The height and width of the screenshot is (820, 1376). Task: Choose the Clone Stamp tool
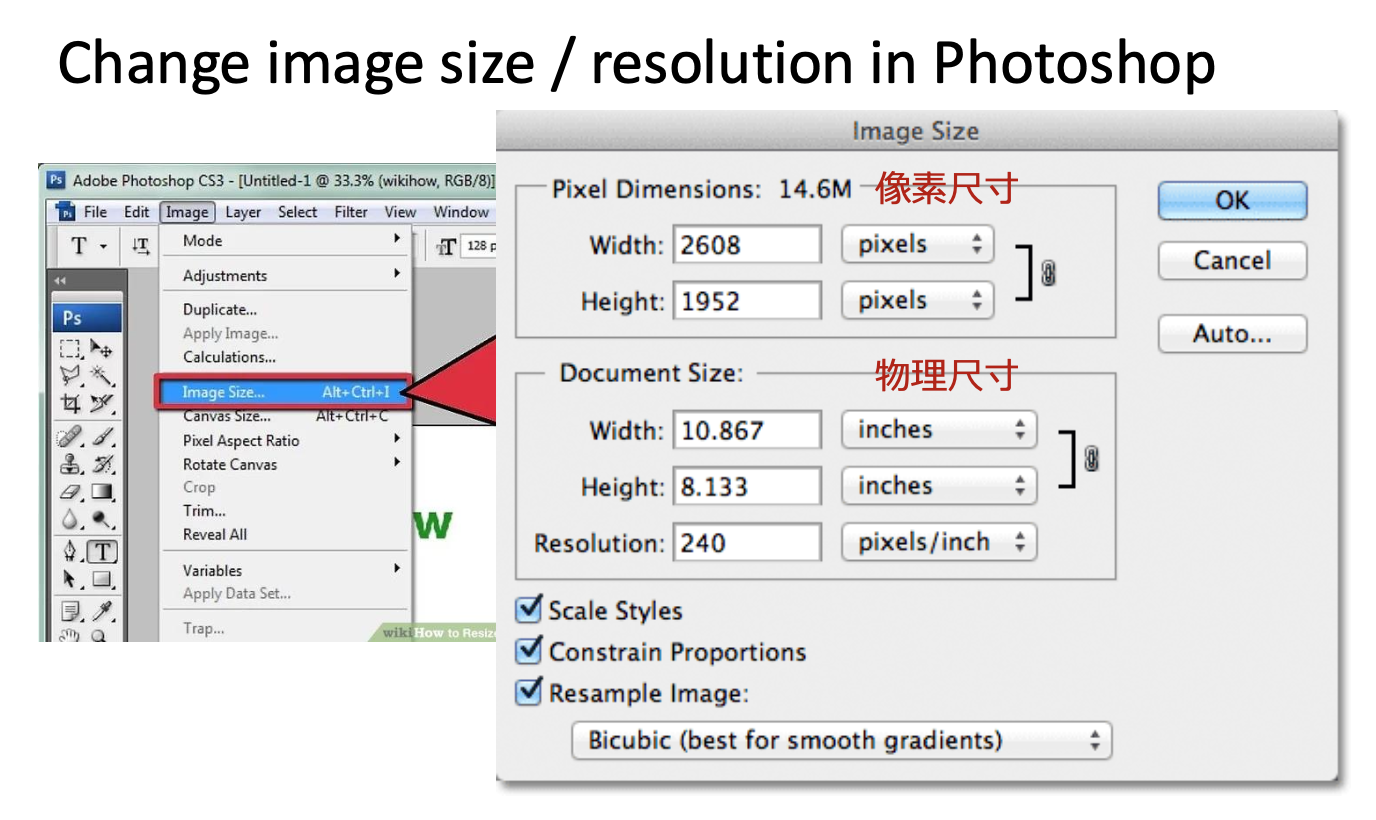(70, 464)
